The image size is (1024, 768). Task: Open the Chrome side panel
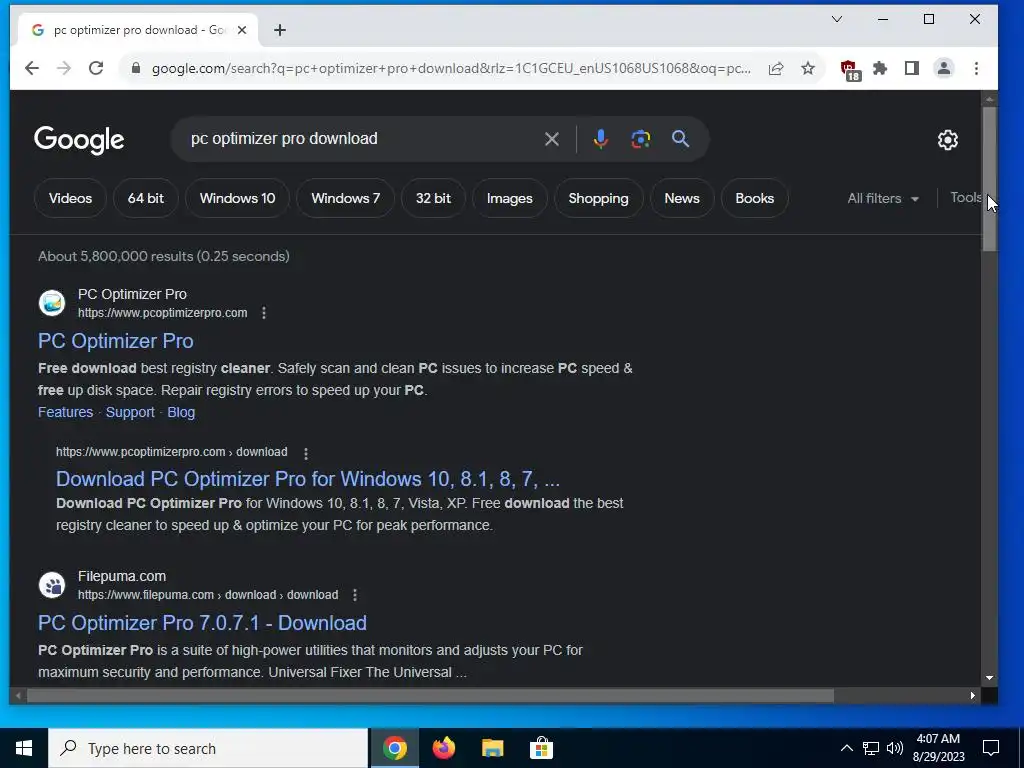[912, 68]
